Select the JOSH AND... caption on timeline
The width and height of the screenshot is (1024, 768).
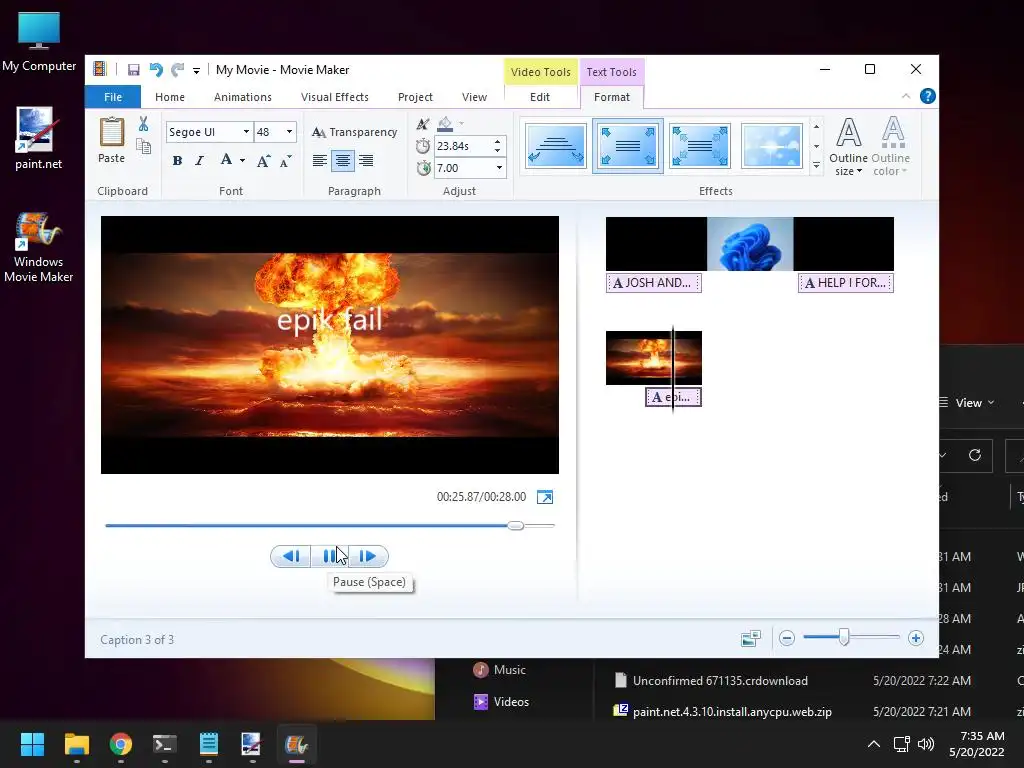654,283
